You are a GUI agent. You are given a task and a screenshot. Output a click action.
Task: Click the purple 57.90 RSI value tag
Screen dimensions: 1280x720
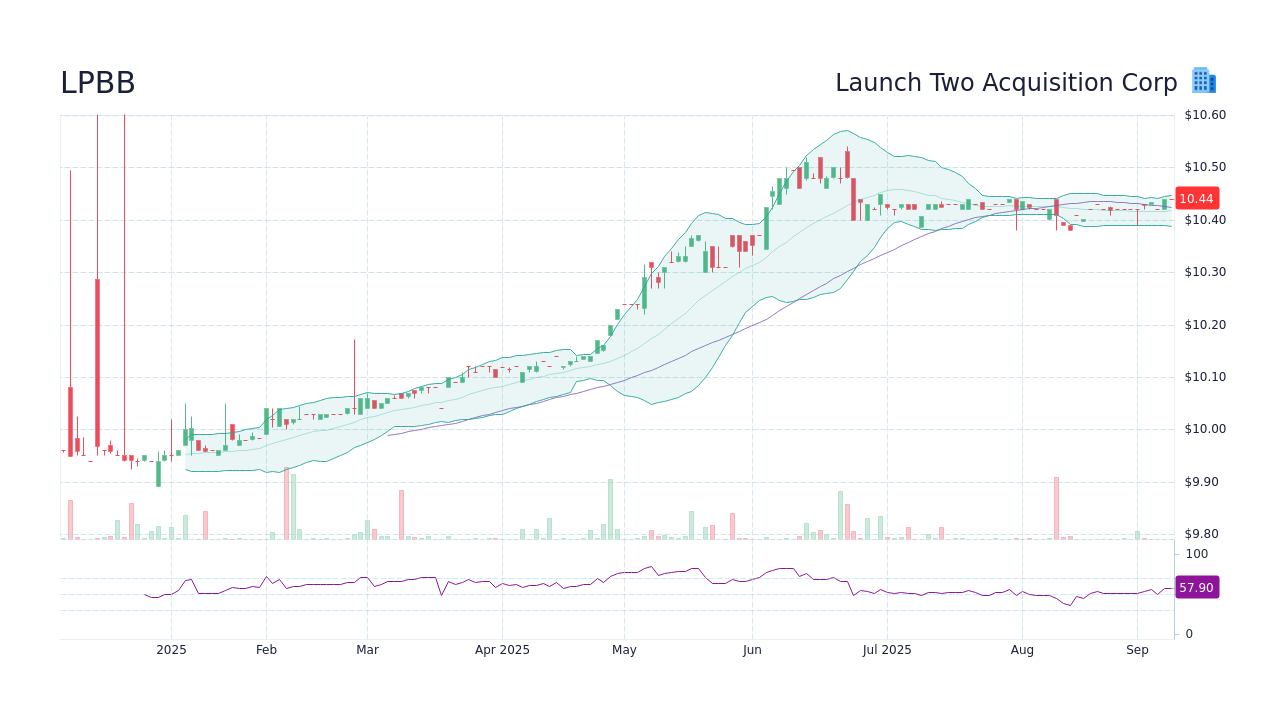click(1196, 587)
